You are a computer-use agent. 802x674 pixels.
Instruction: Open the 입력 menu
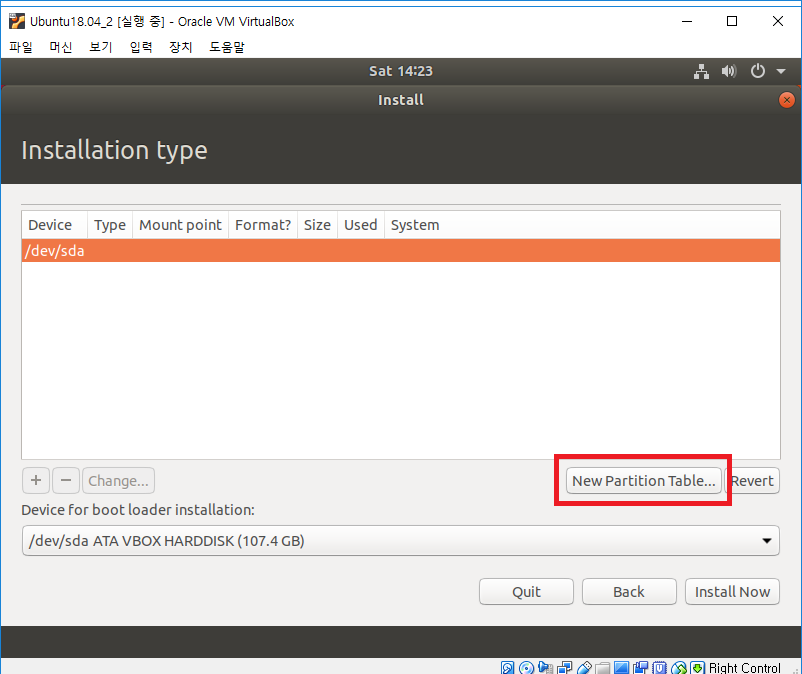(141, 47)
